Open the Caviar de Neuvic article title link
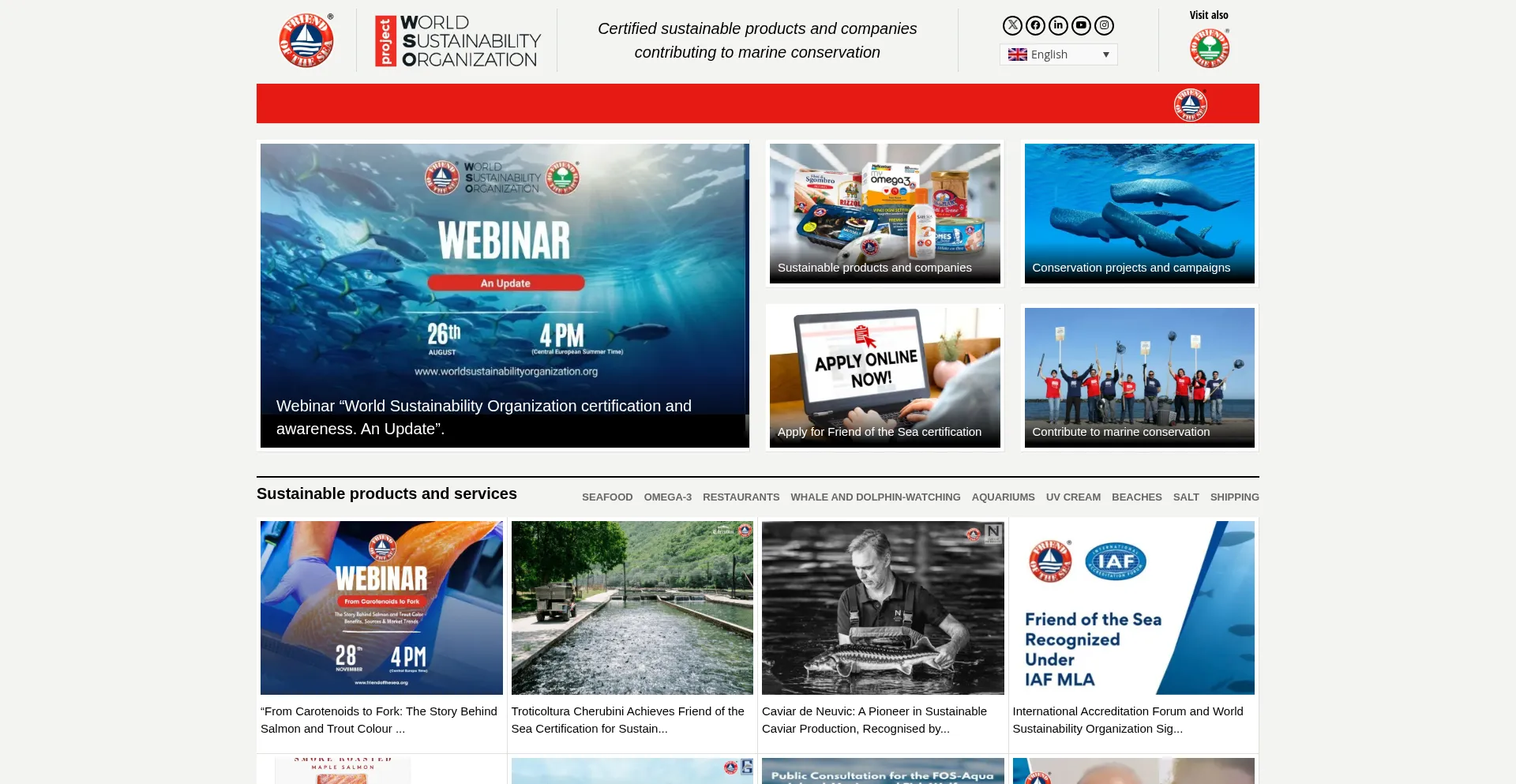The width and height of the screenshot is (1516, 784). tap(874, 720)
